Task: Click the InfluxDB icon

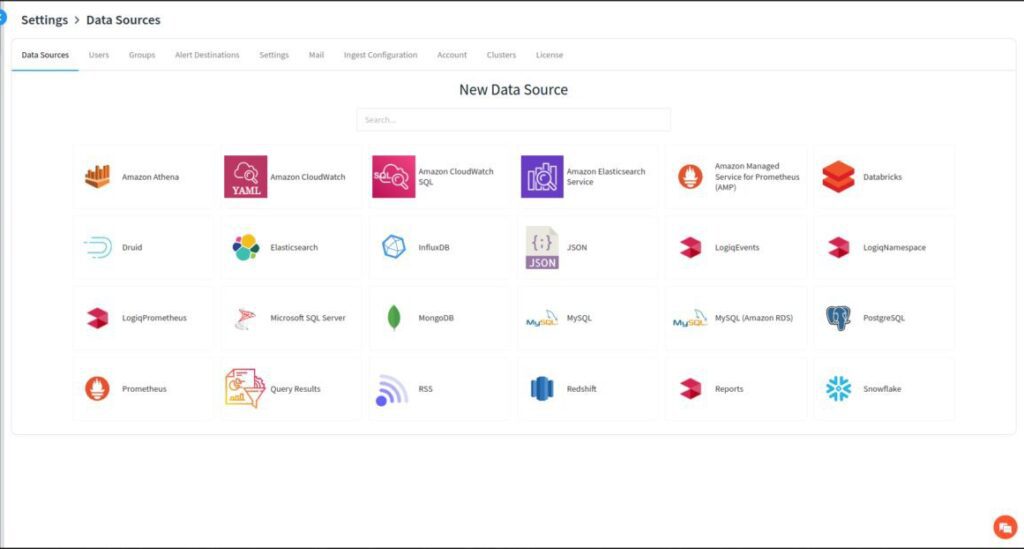Action: [x=394, y=247]
